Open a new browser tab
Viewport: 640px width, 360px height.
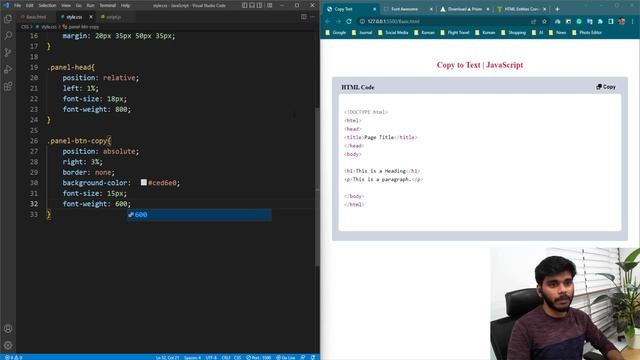tap(557, 9)
